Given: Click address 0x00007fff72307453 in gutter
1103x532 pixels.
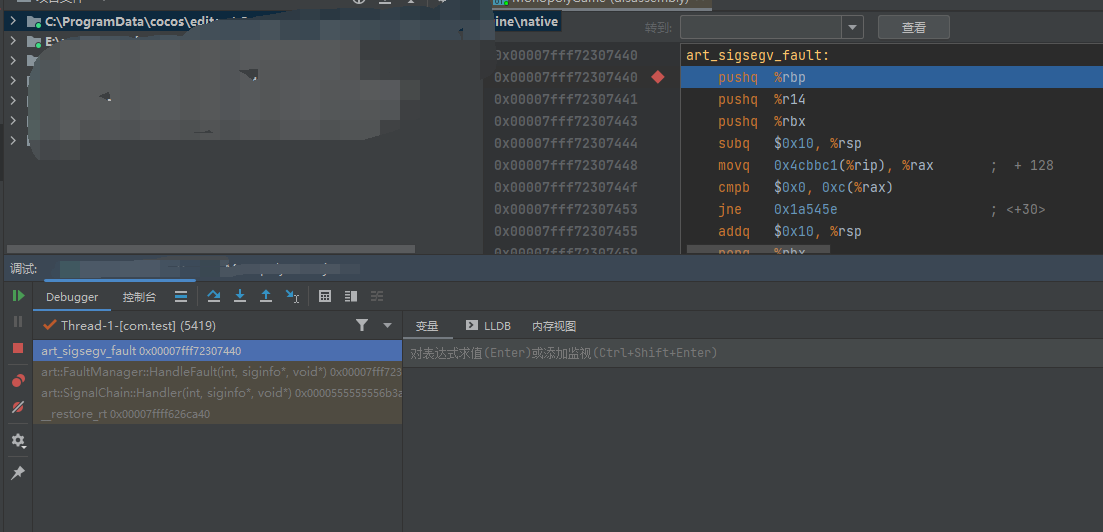Looking at the screenshot, I should 566,209.
